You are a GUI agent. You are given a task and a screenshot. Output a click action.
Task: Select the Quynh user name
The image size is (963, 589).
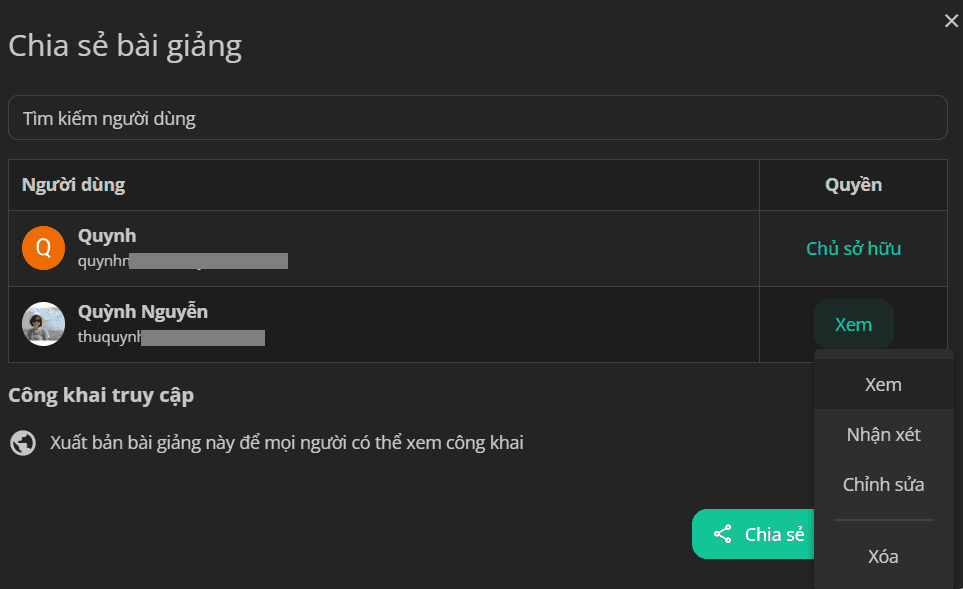click(x=107, y=236)
